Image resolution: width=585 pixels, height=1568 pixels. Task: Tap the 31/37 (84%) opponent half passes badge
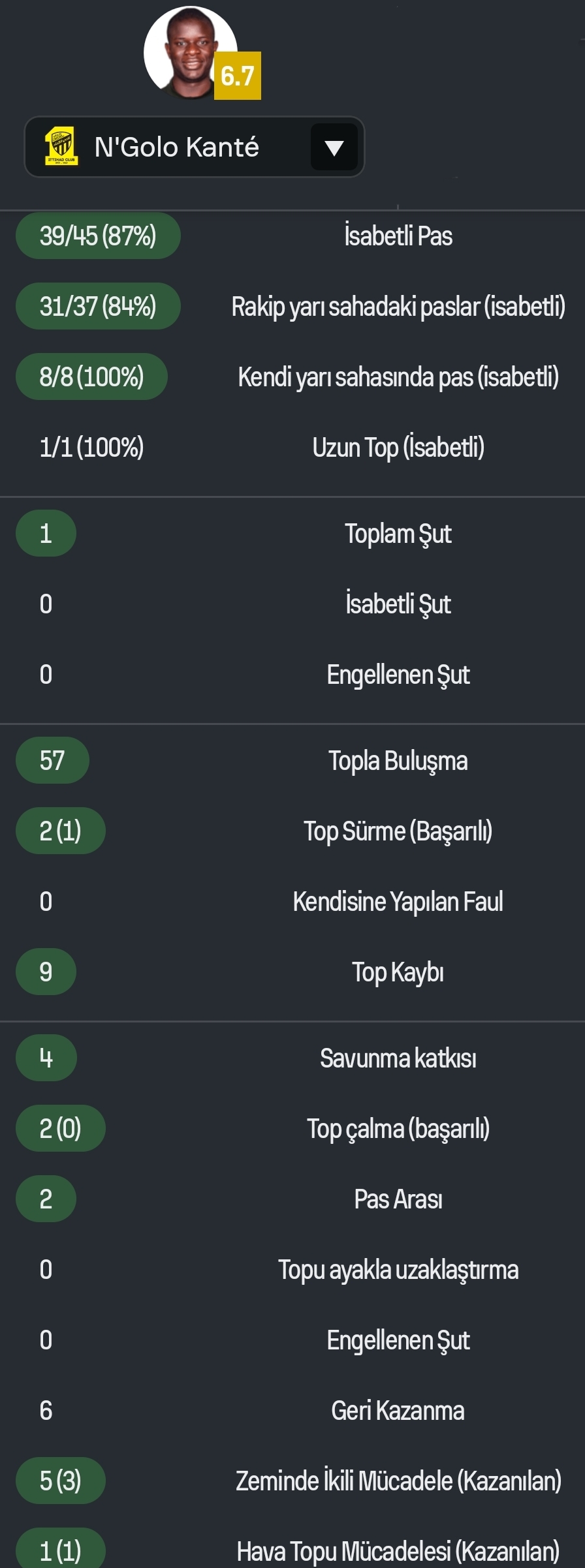pyautogui.click(x=98, y=306)
